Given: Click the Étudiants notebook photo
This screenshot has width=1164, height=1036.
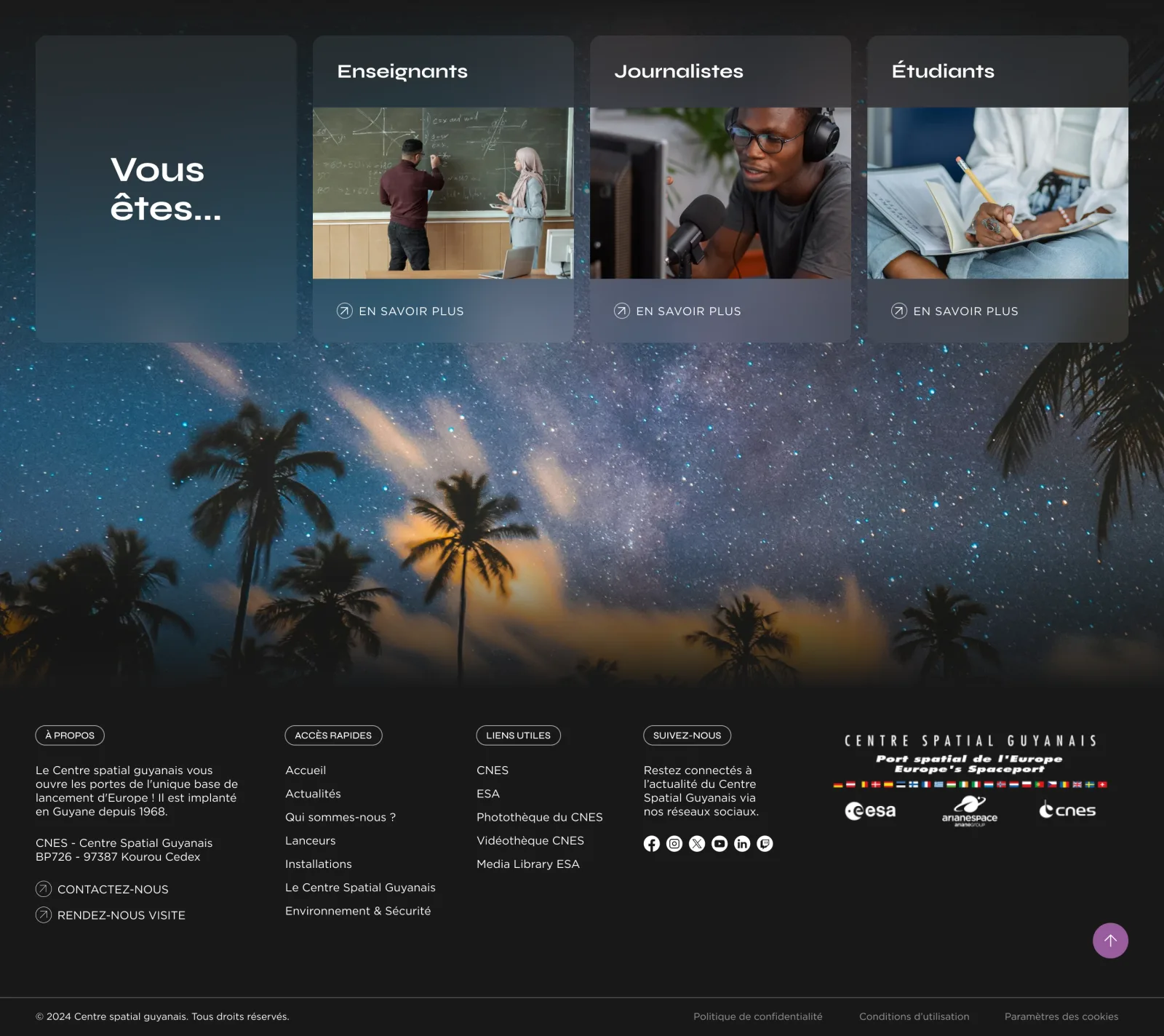Looking at the screenshot, I should coord(997,193).
